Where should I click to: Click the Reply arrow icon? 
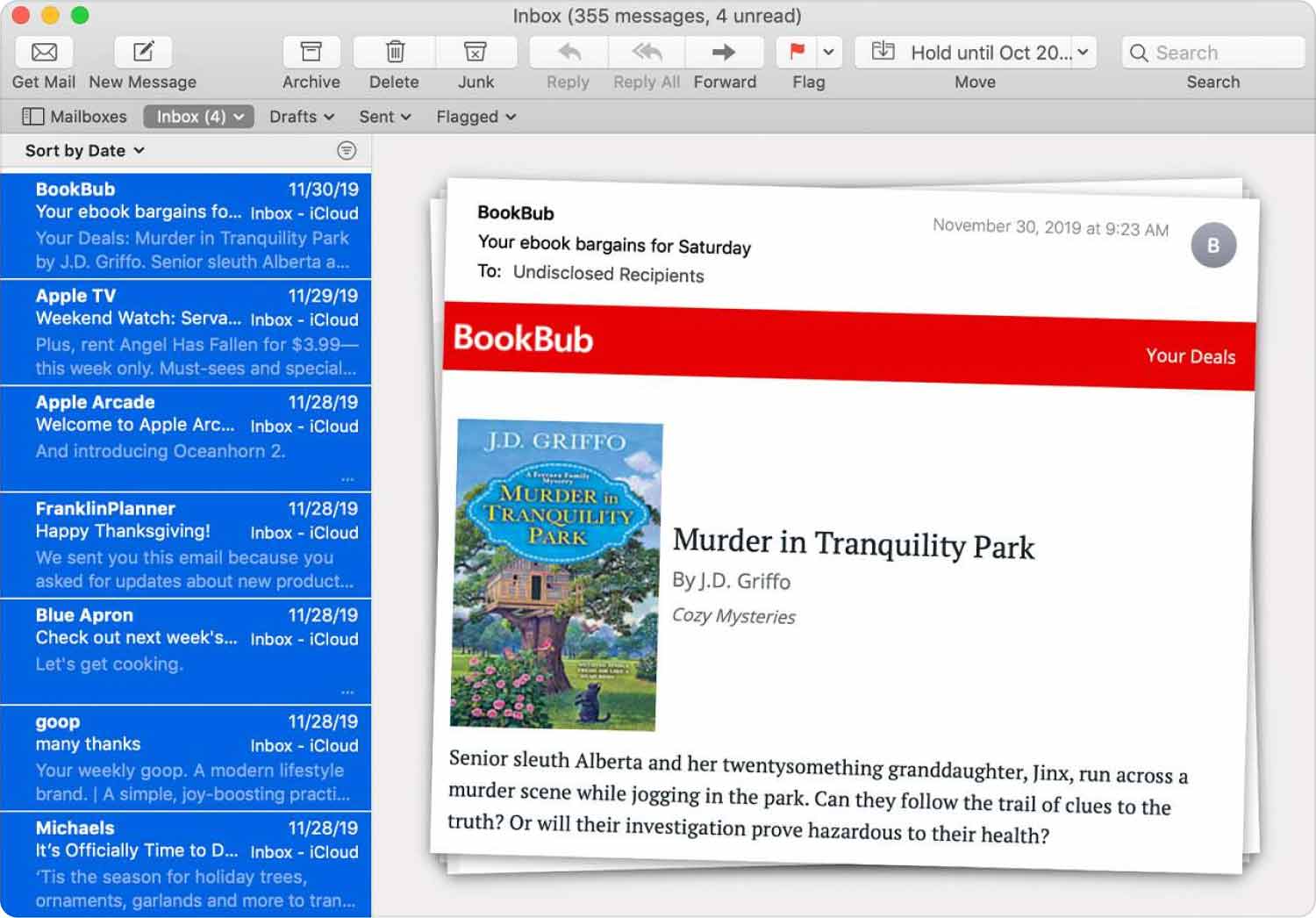point(569,53)
